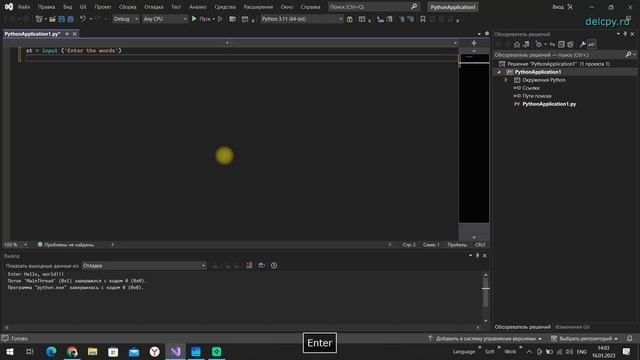This screenshot has width=640, height=360.
Task: Open the Python environments icon next to the interpreter box
Action: coord(350,19)
